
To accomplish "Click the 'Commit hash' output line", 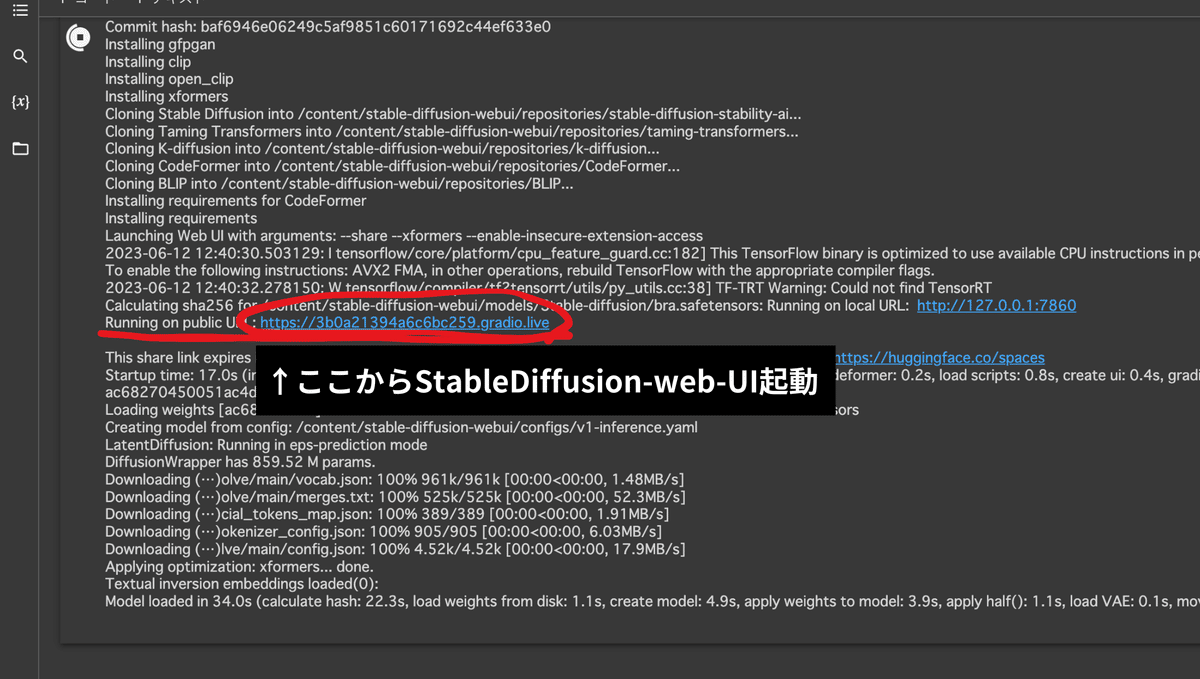I will point(328,27).
